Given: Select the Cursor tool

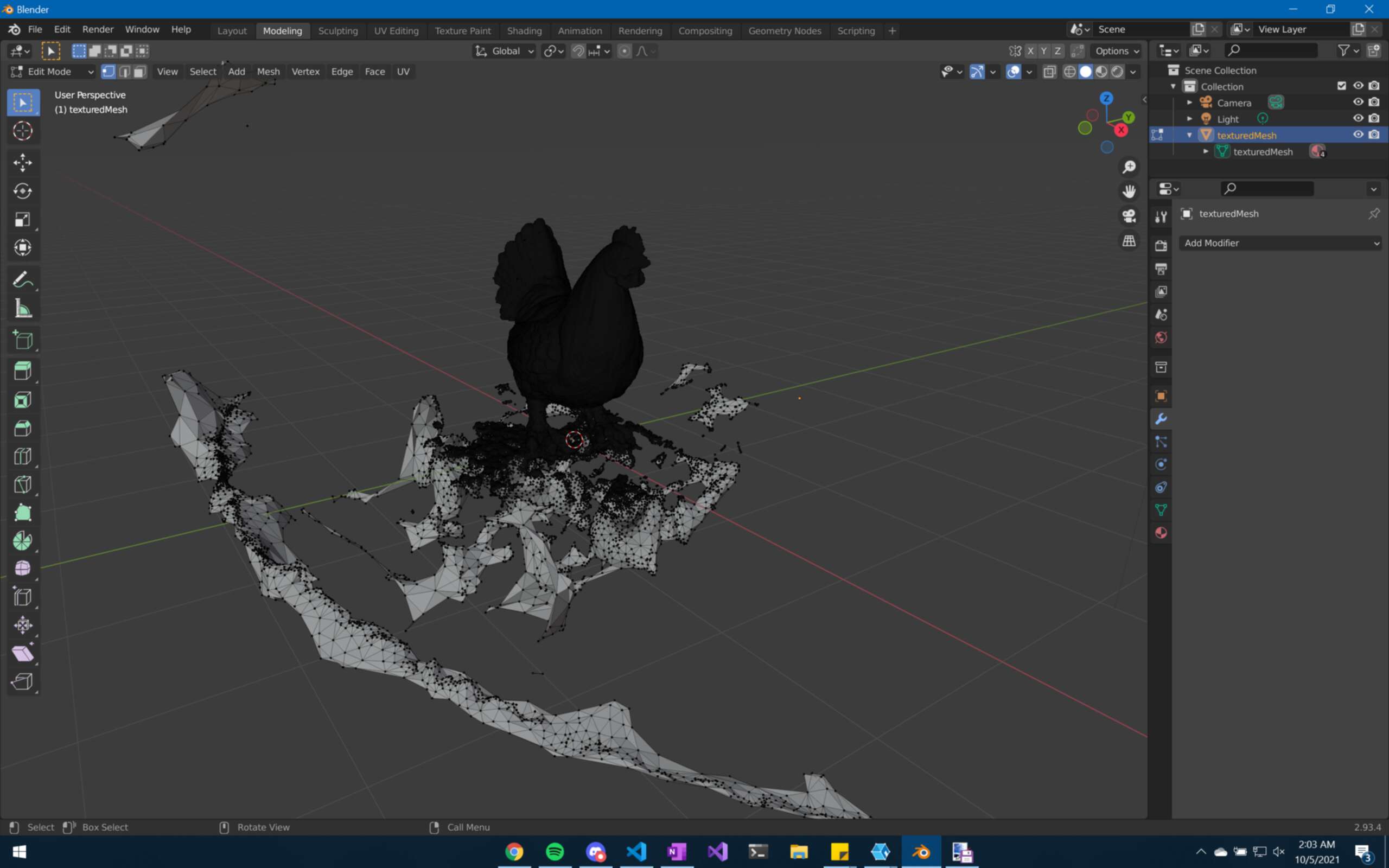Looking at the screenshot, I should coord(23,131).
